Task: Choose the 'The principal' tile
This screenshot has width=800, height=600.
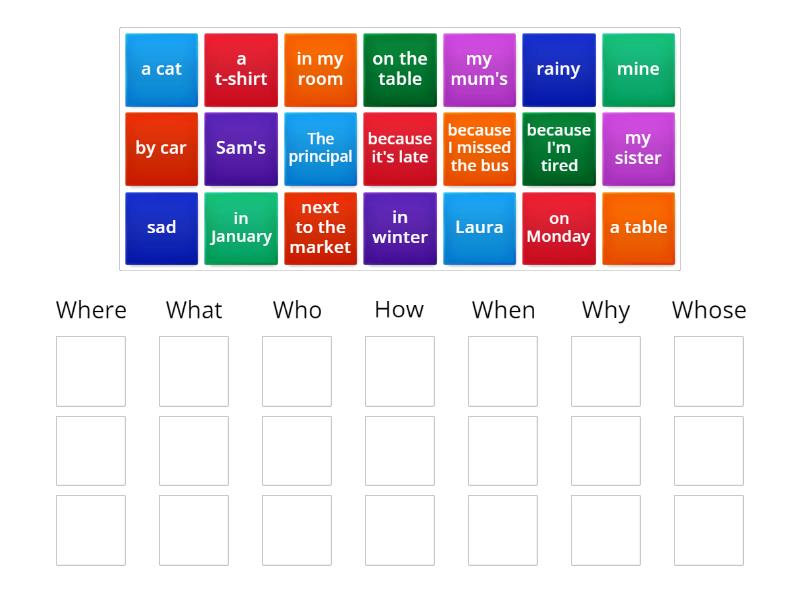Action: [320, 148]
